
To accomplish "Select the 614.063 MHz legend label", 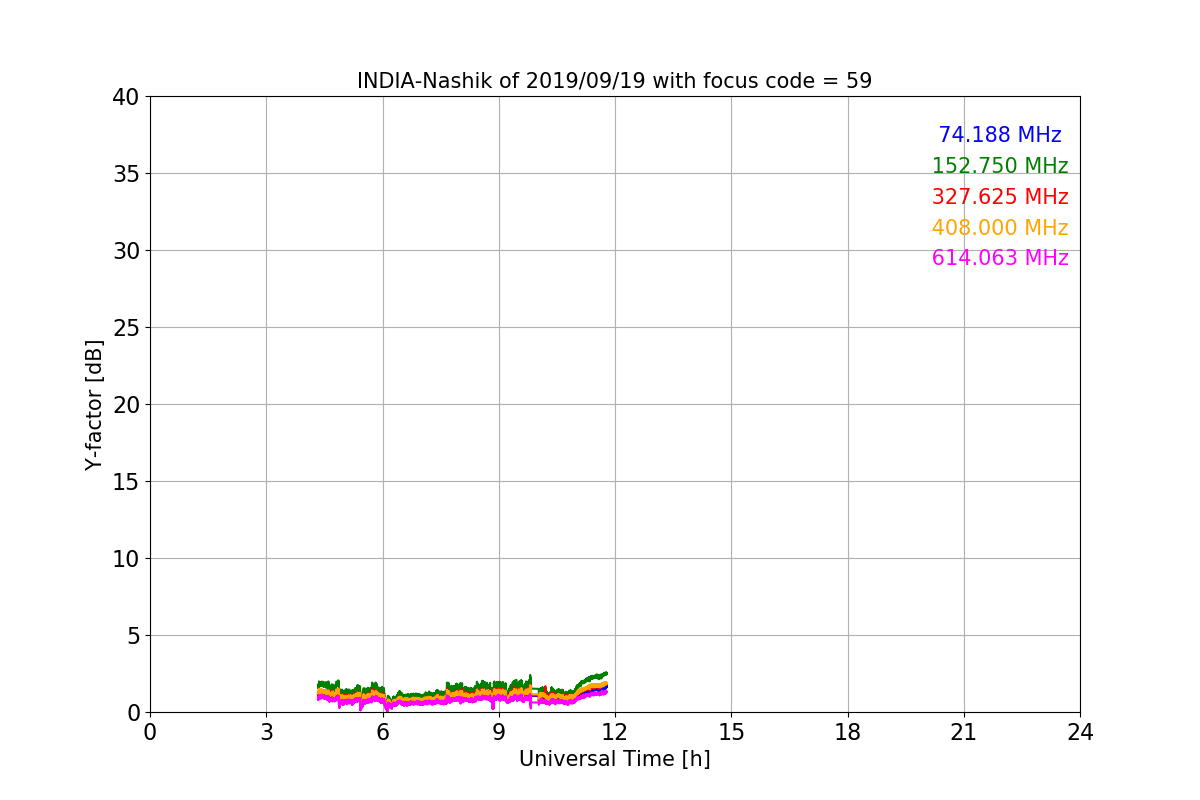I will pyautogui.click(x=1000, y=258).
